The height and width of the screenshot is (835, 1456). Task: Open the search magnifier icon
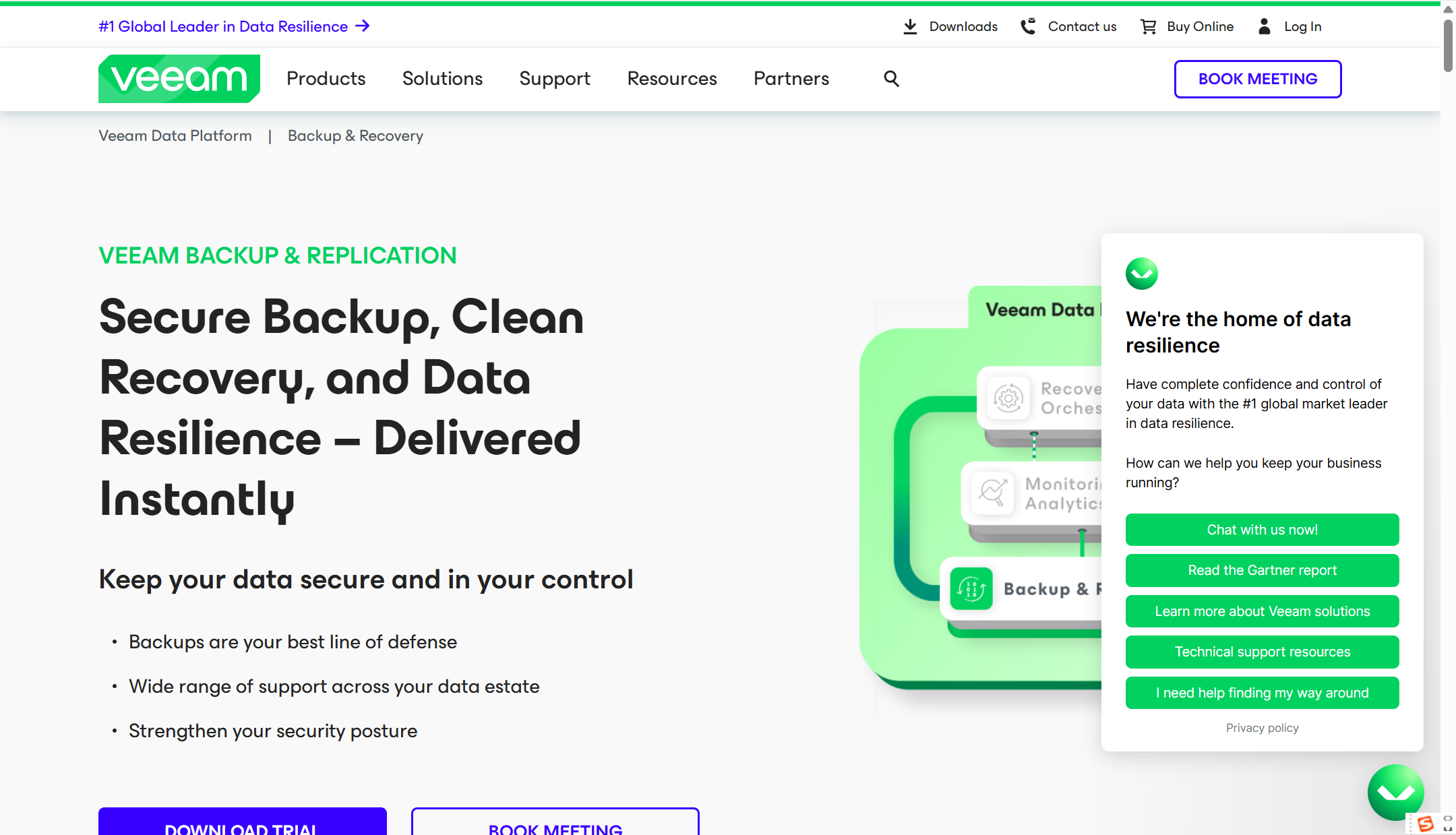(x=891, y=79)
